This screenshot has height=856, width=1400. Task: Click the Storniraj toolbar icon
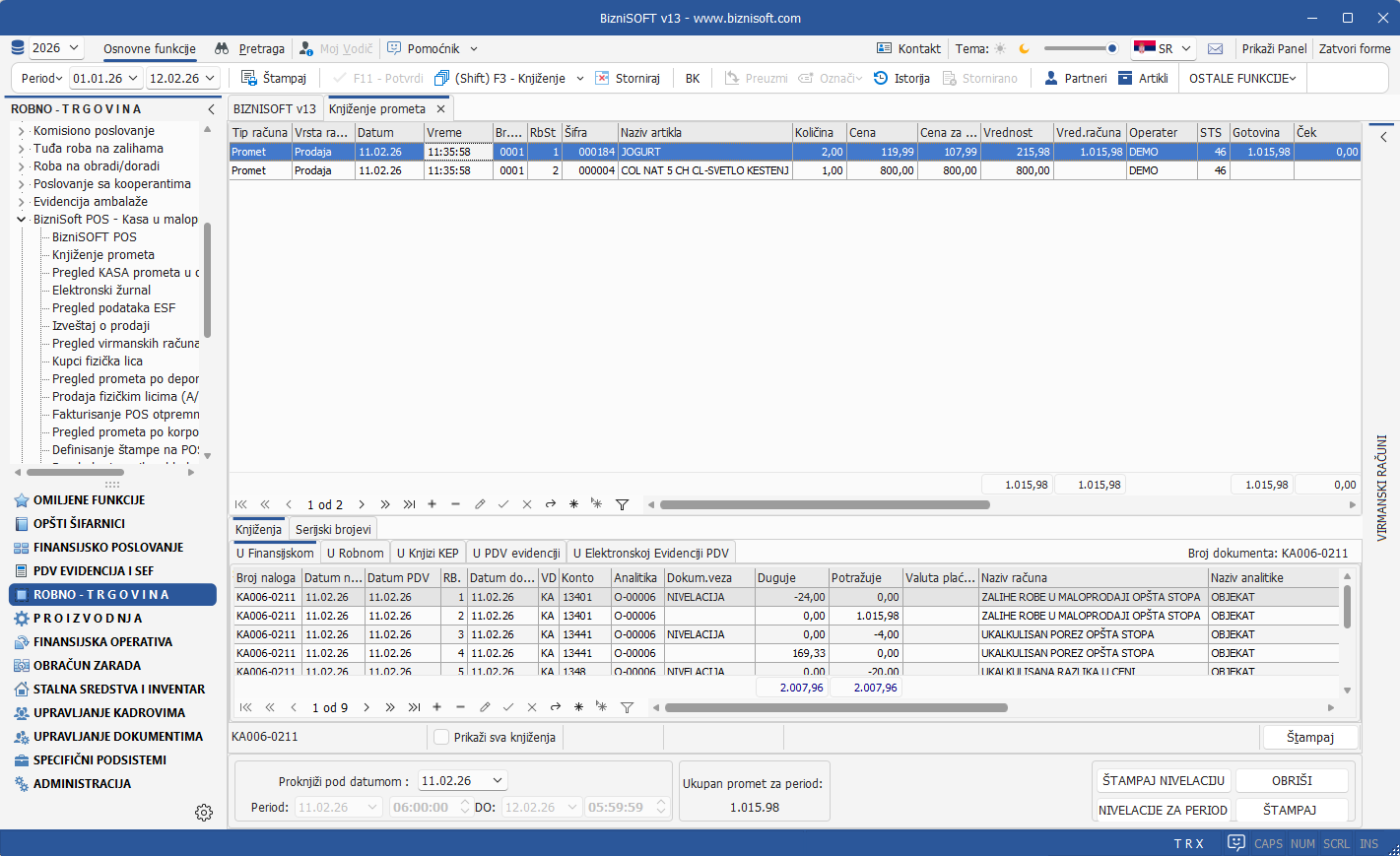[x=603, y=78]
